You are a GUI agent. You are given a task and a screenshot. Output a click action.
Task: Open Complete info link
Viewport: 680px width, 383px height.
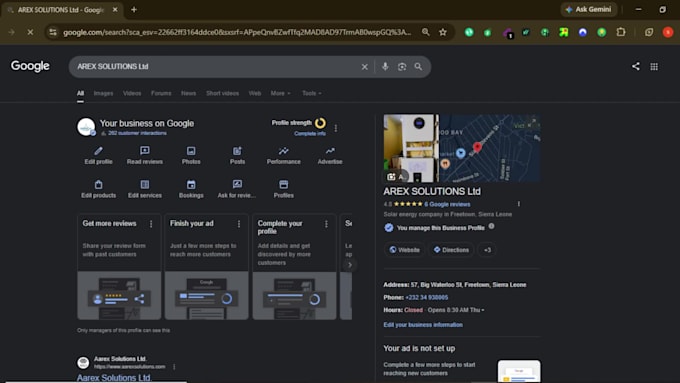tap(310, 134)
